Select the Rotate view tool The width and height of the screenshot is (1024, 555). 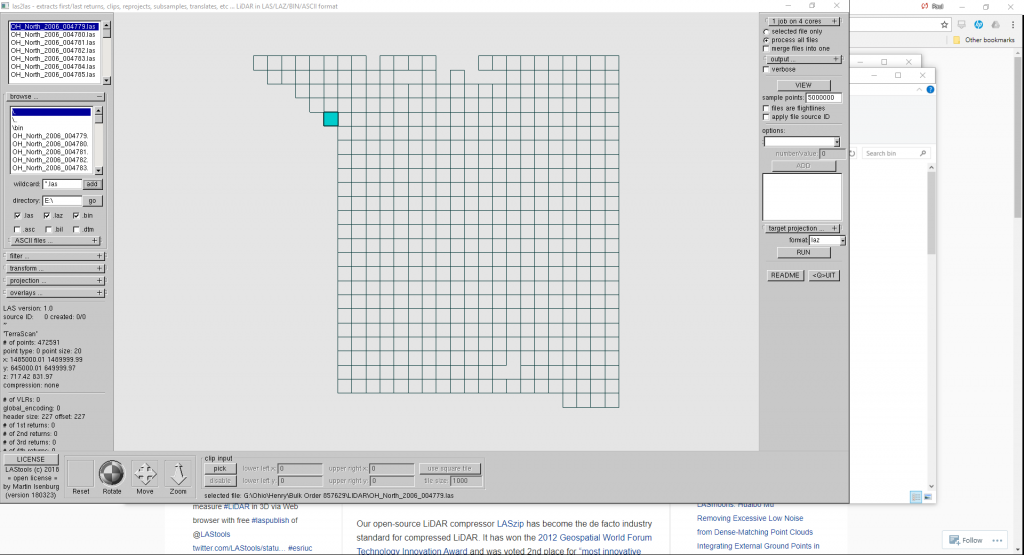[112, 473]
